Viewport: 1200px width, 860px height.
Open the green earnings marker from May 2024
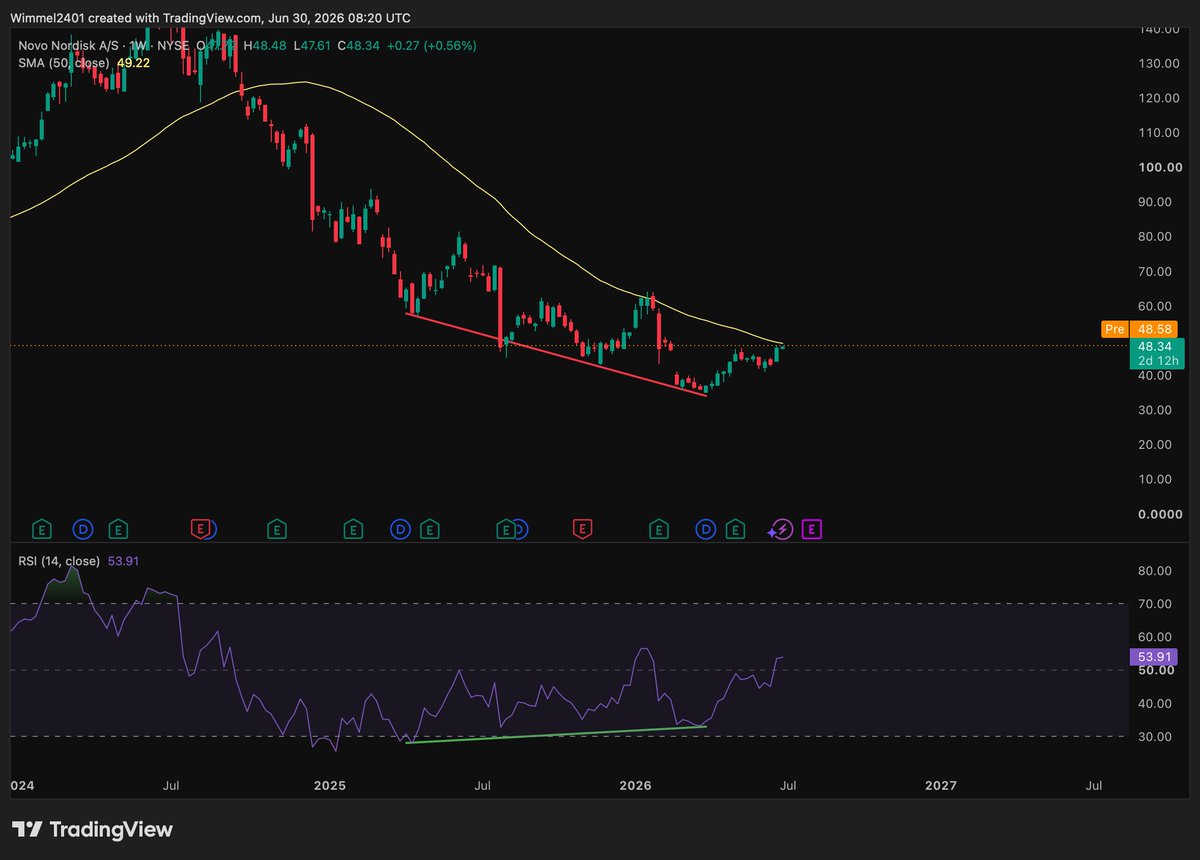[x=118, y=528]
